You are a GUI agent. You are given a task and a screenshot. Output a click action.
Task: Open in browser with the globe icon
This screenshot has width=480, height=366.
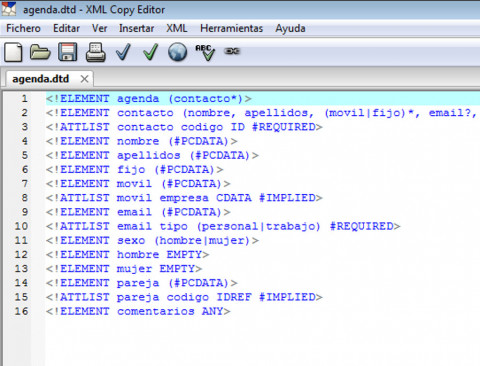click(177, 52)
